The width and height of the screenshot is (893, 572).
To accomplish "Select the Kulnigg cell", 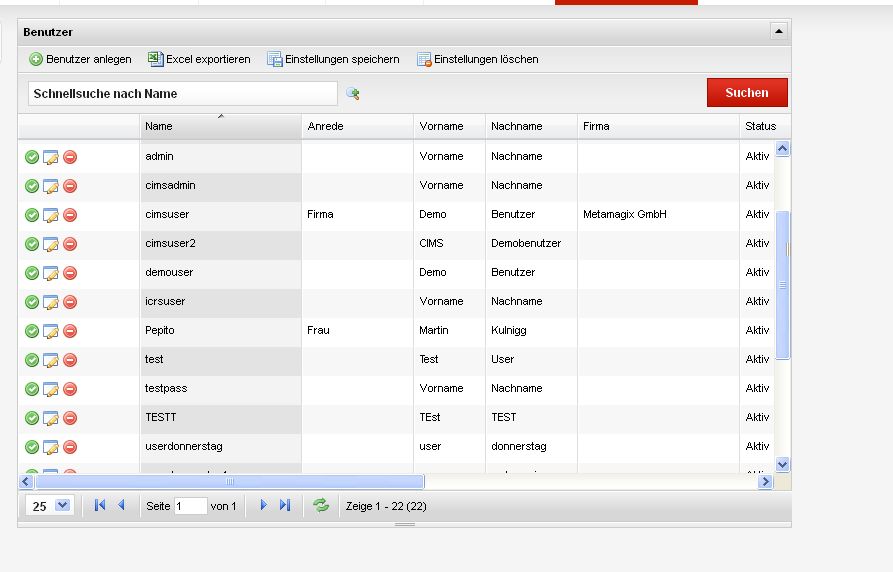I will click(x=531, y=331).
